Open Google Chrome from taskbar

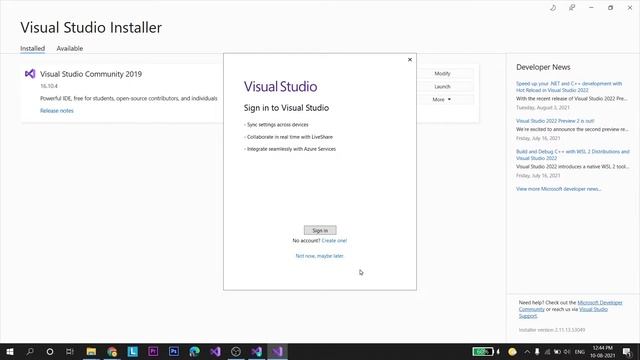pos(112,351)
